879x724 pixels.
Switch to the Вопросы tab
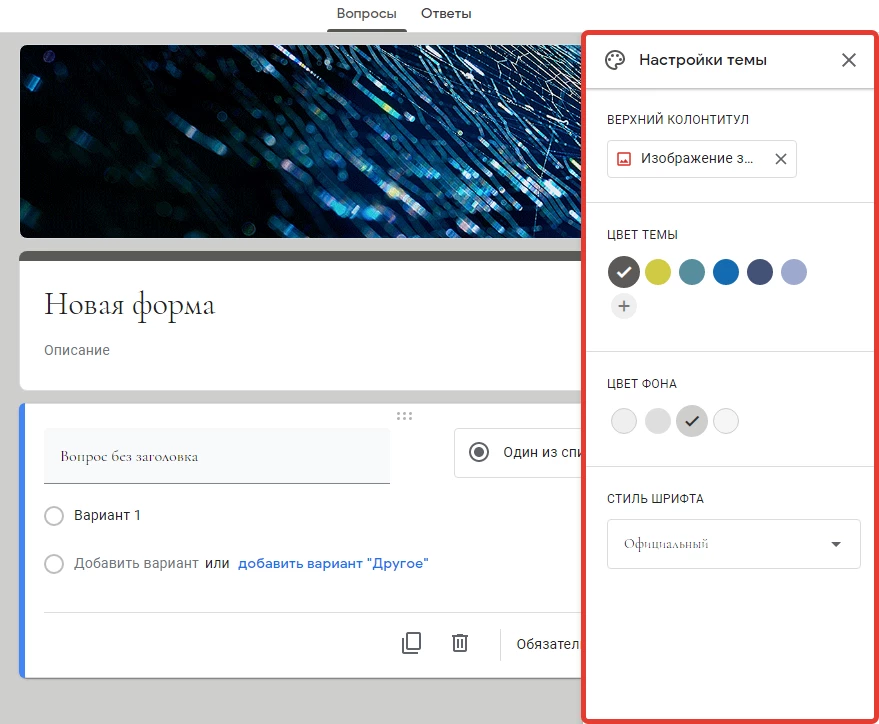pyautogui.click(x=366, y=14)
